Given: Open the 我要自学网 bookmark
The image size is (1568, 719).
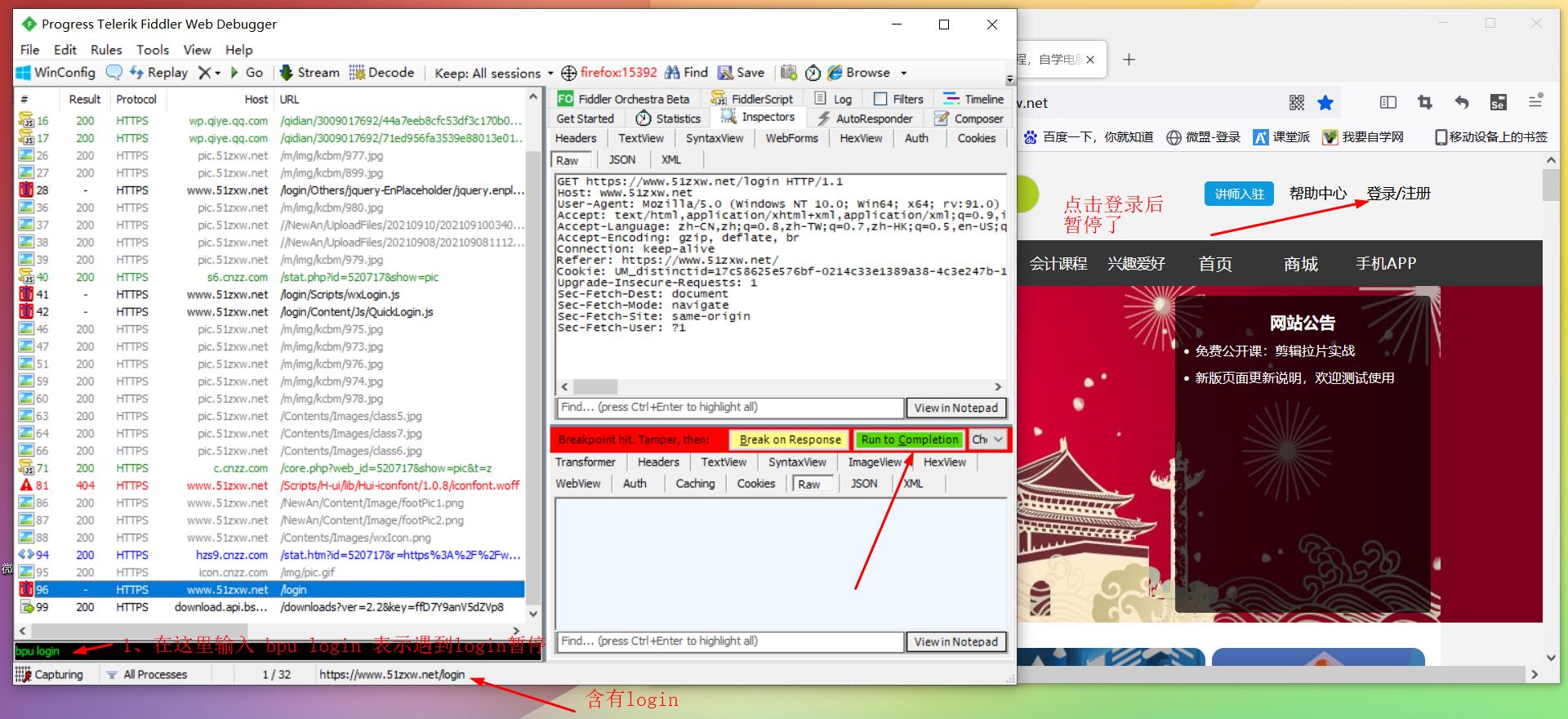Looking at the screenshot, I should (x=1363, y=136).
